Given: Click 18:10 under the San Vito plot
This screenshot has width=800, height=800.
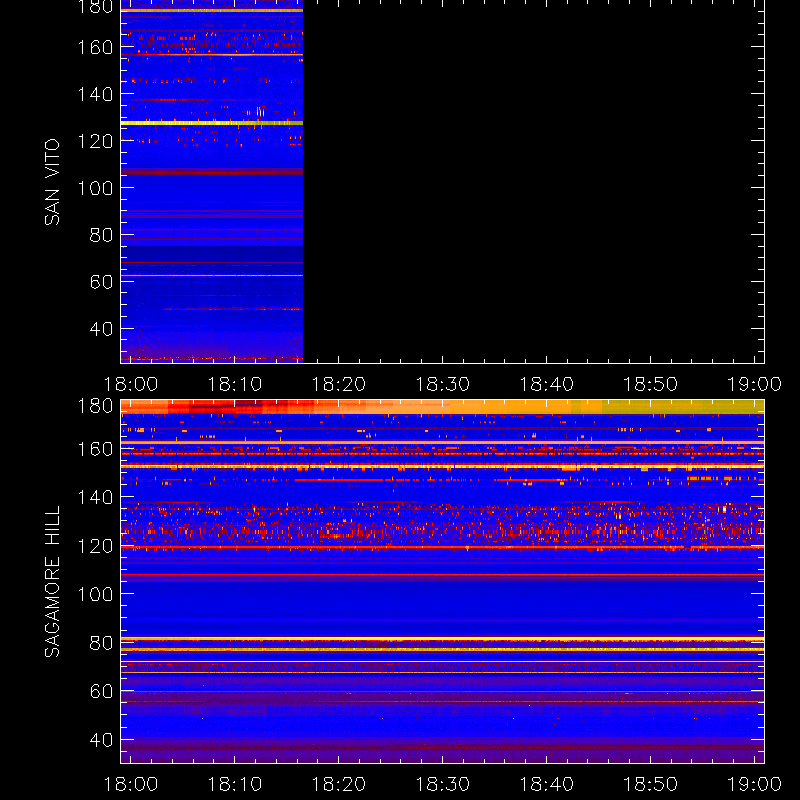Looking at the screenshot, I should (235, 384).
